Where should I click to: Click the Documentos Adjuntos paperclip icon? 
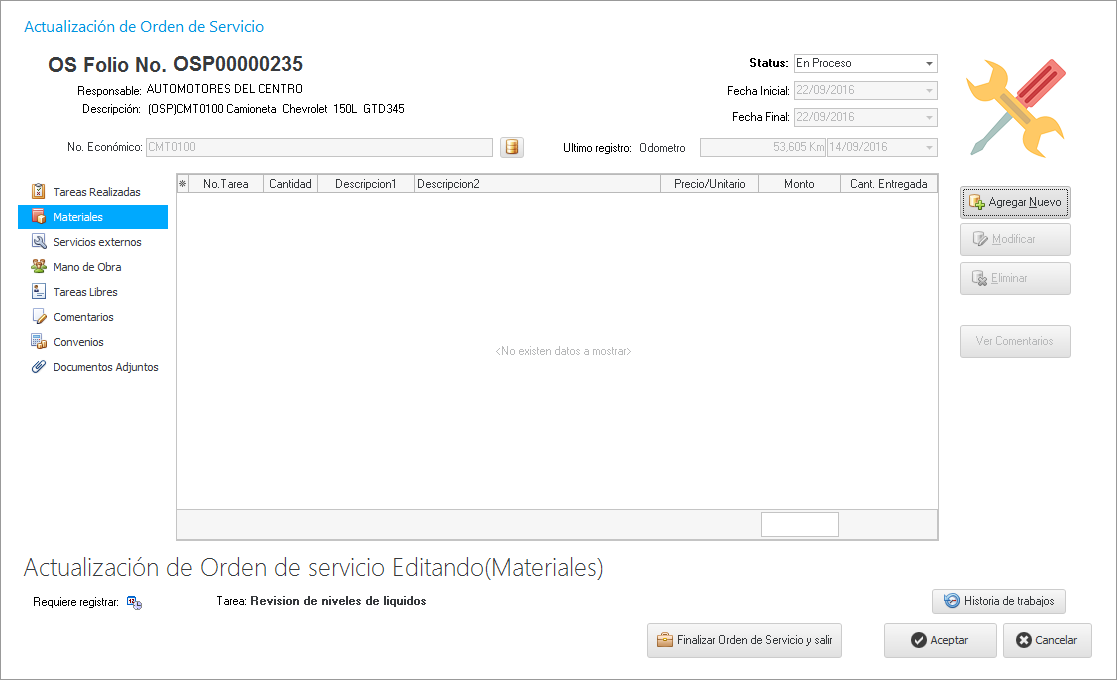(39, 367)
